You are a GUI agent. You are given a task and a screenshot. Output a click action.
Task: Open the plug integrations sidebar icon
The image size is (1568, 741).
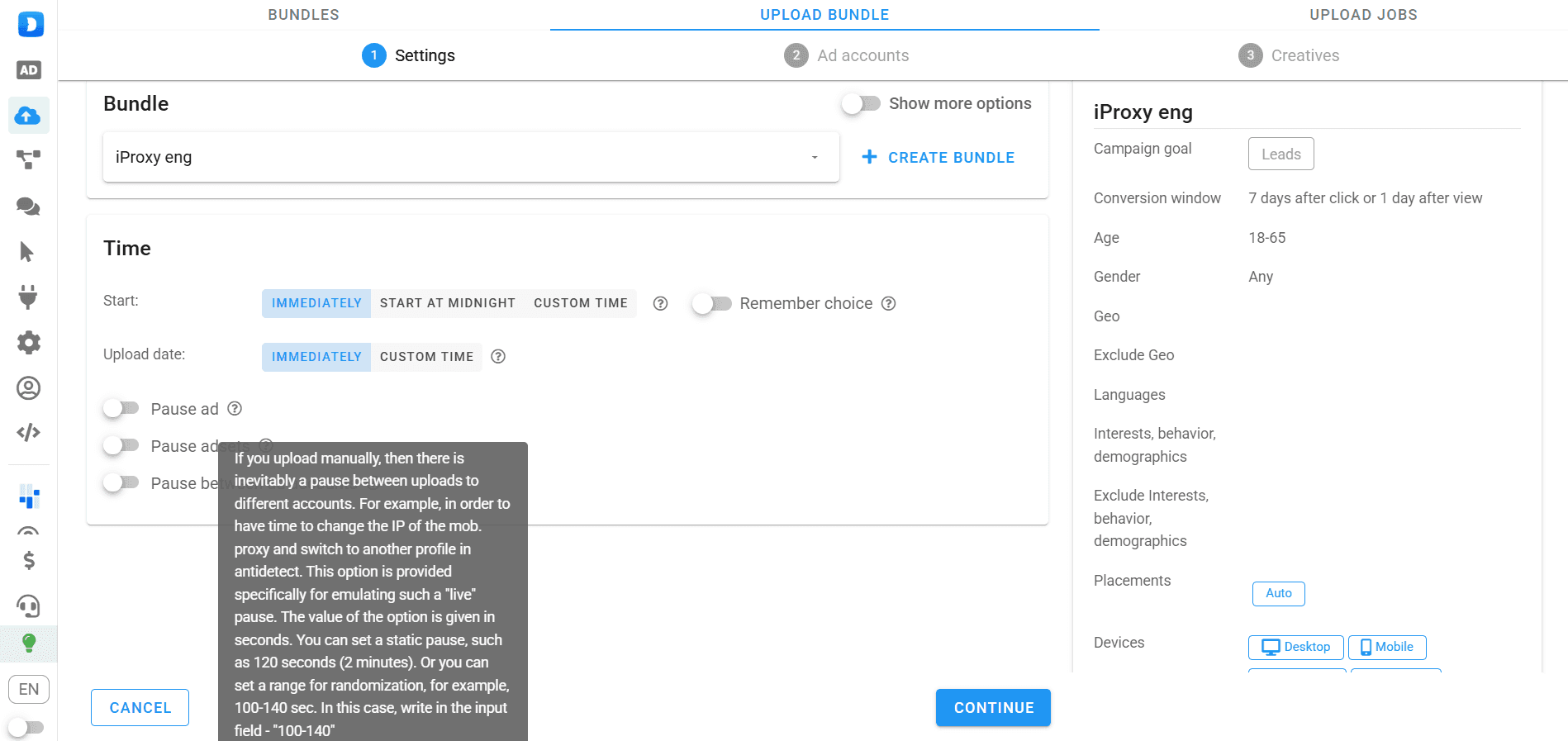tap(29, 297)
